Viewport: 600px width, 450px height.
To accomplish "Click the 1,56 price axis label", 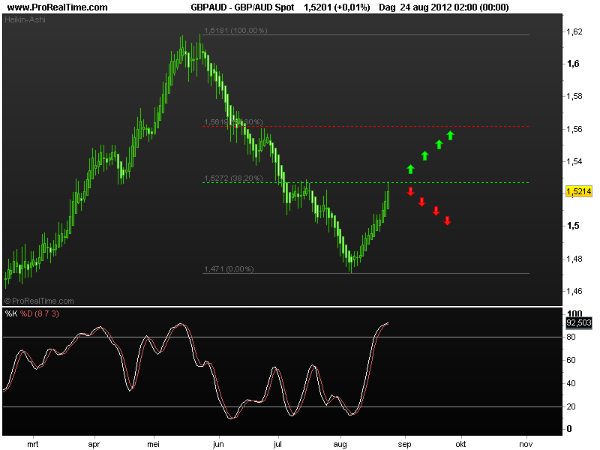I will click(574, 129).
